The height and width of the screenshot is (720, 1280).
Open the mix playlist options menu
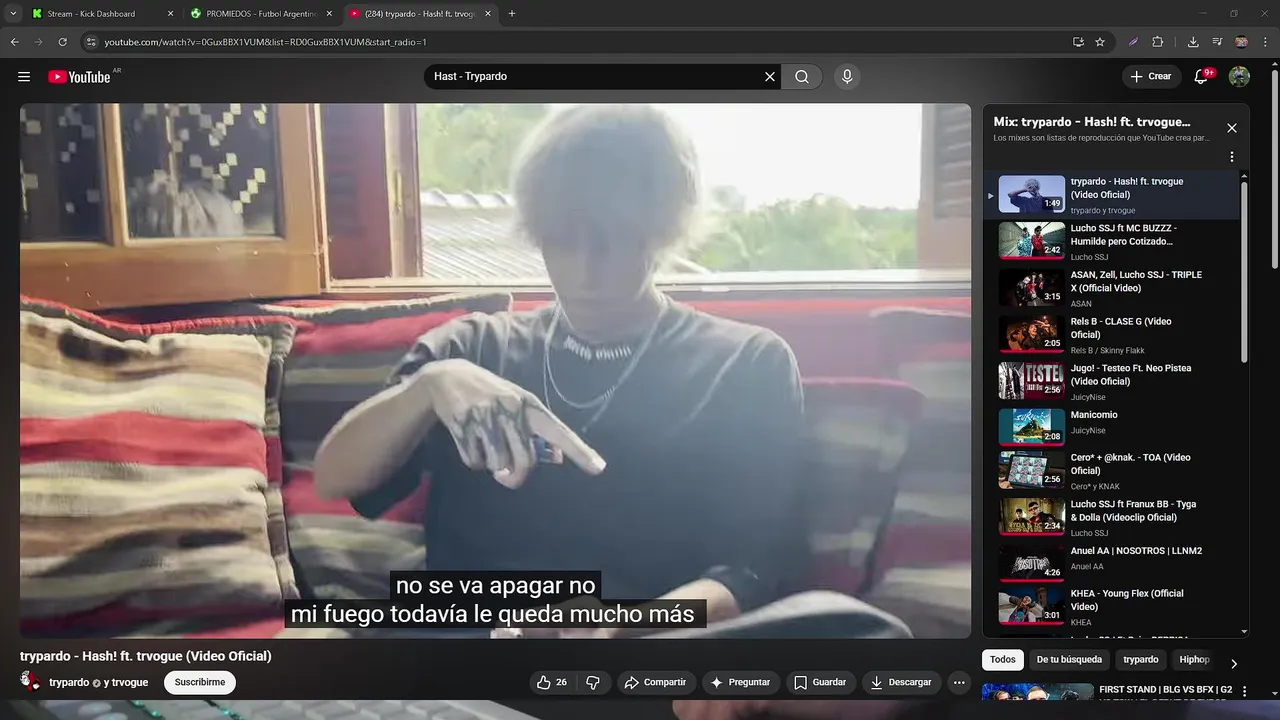[x=1232, y=157]
